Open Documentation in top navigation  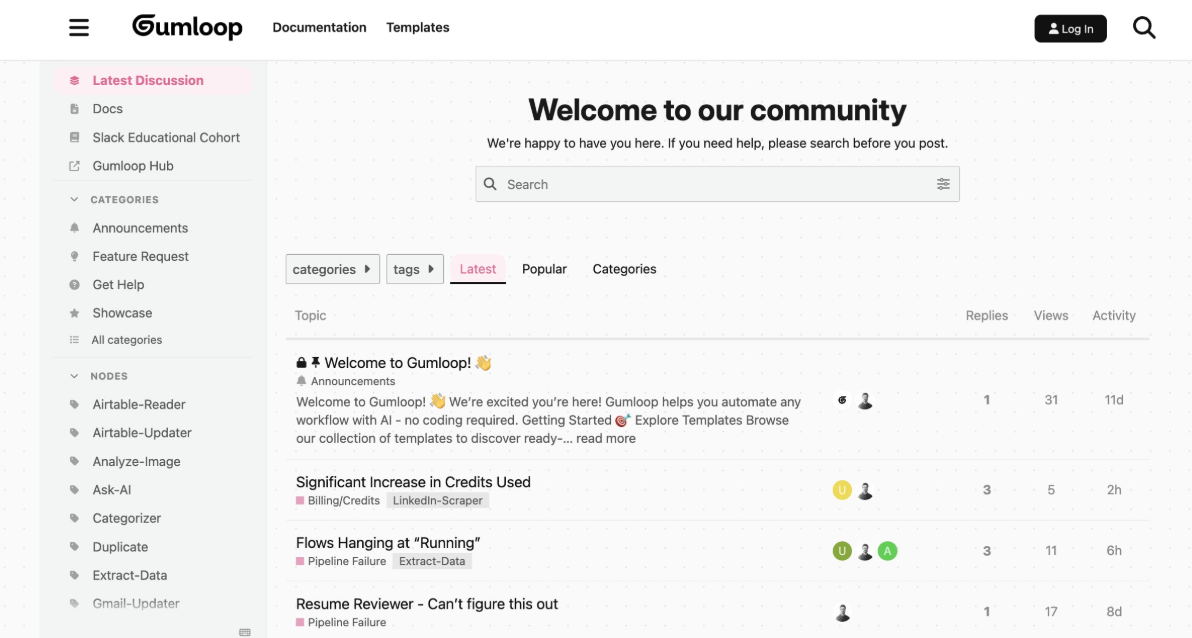pyautogui.click(x=319, y=27)
